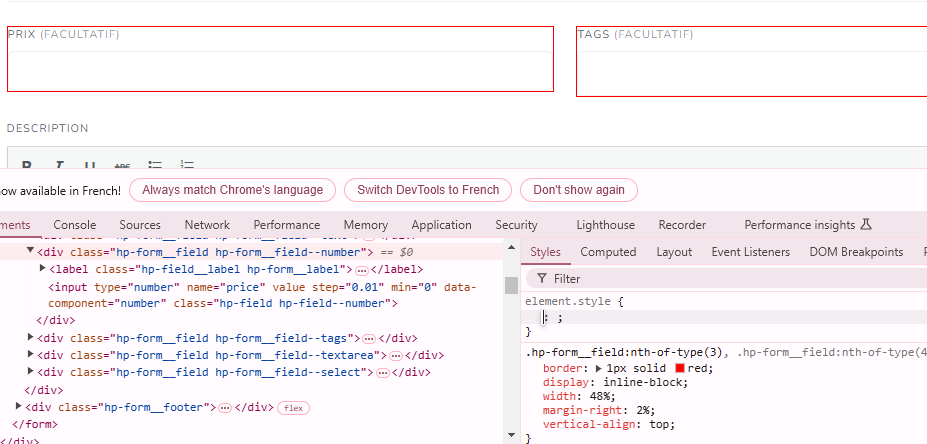Click the Elements panel scrollbar thumb
Viewport: 927px width, 444px height.
pos(511,285)
